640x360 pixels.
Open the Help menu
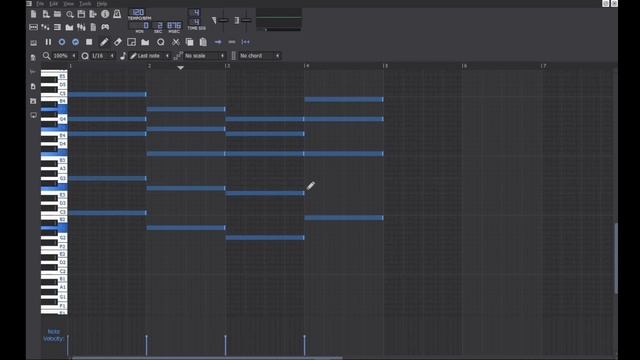pyautogui.click(x=102, y=4)
